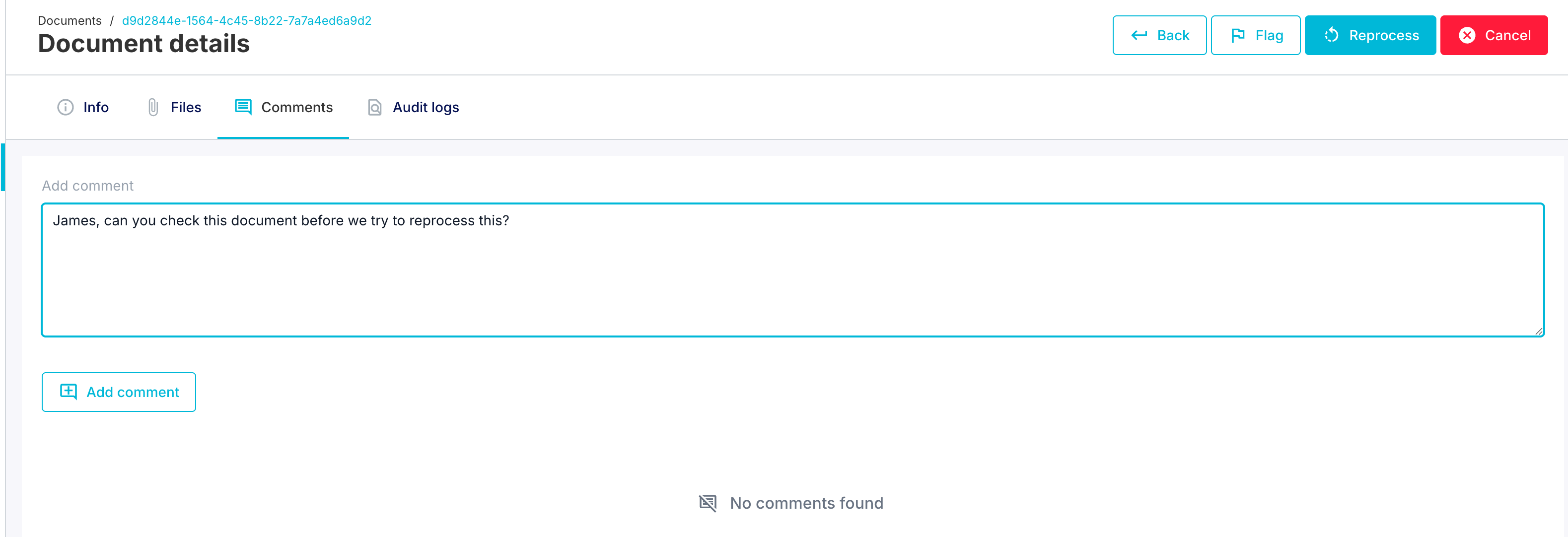Click the crossed-out comments icon
1568x537 pixels.
tap(708, 503)
